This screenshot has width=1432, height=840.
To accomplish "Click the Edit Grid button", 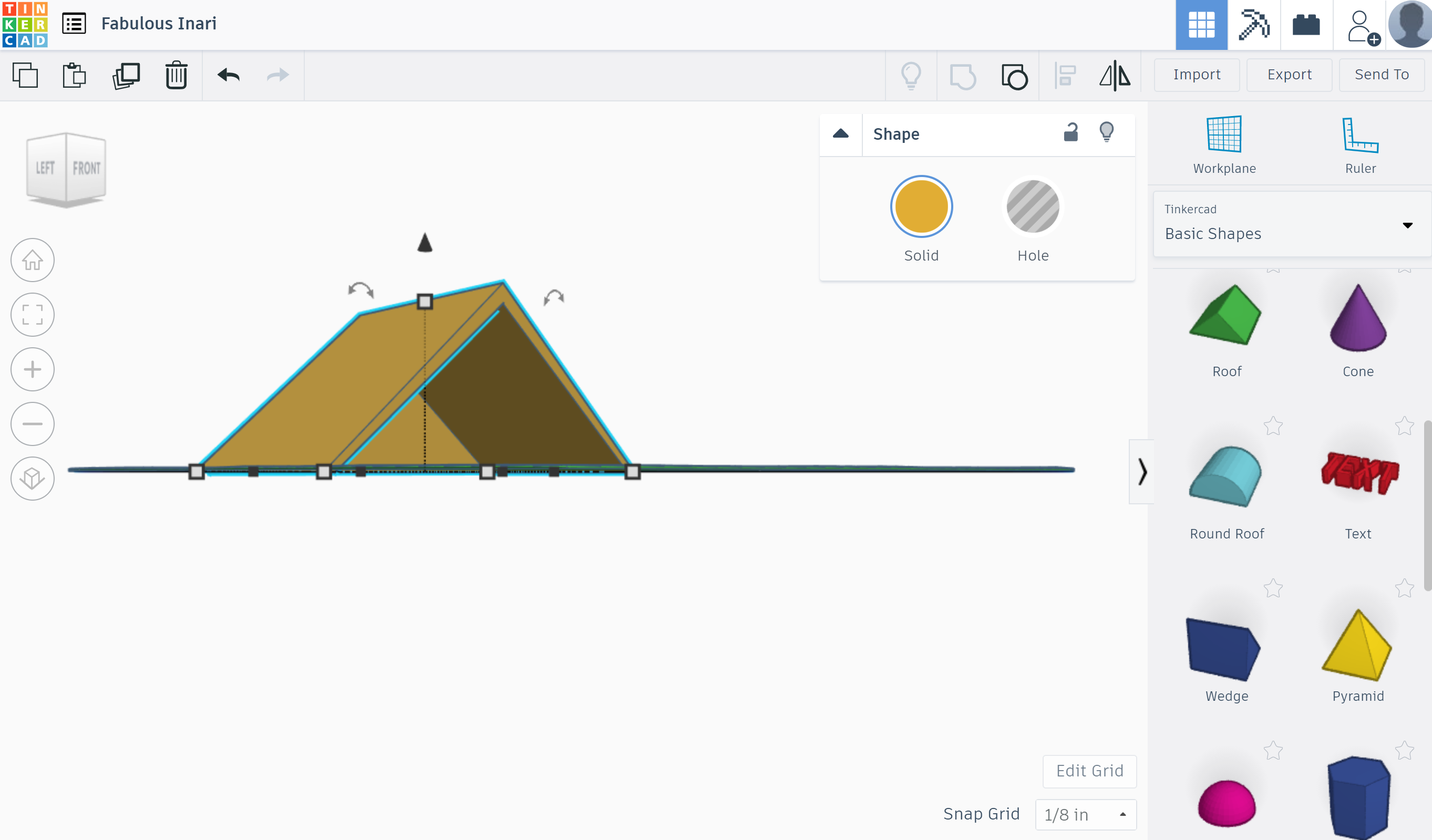I will pyautogui.click(x=1089, y=771).
